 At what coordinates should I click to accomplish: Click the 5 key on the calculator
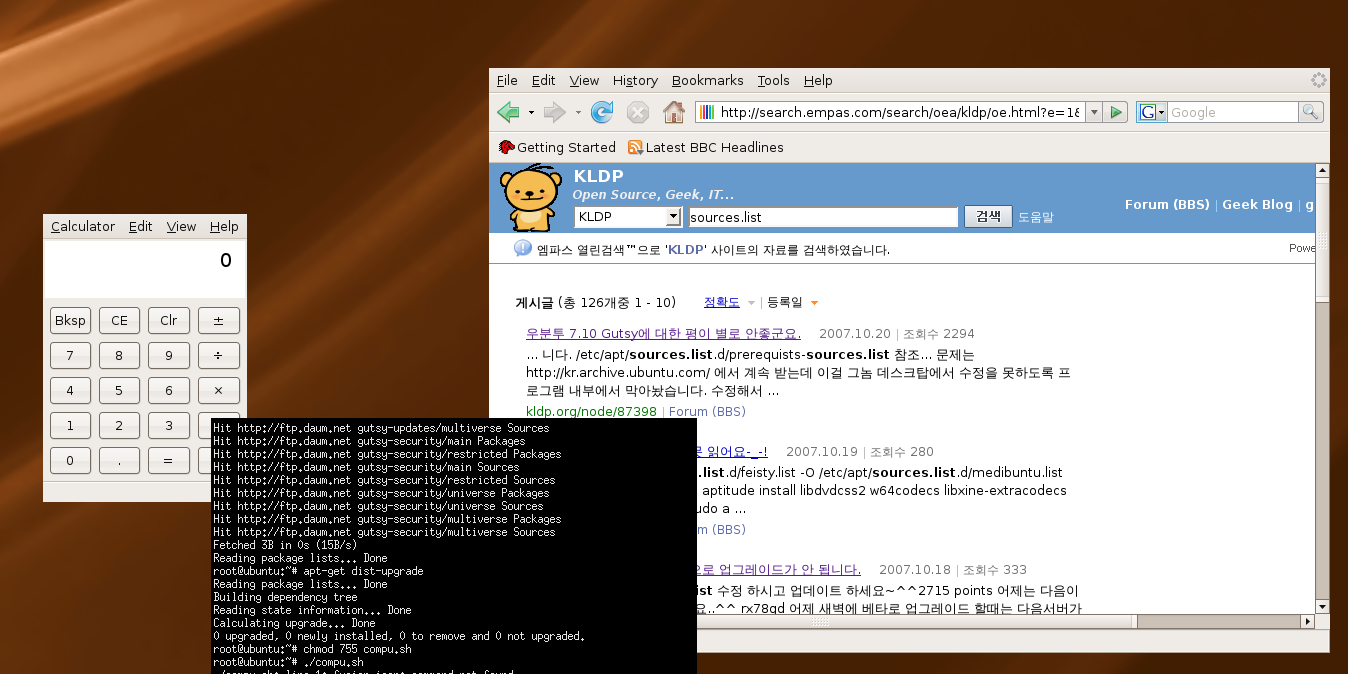(x=119, y=390)
